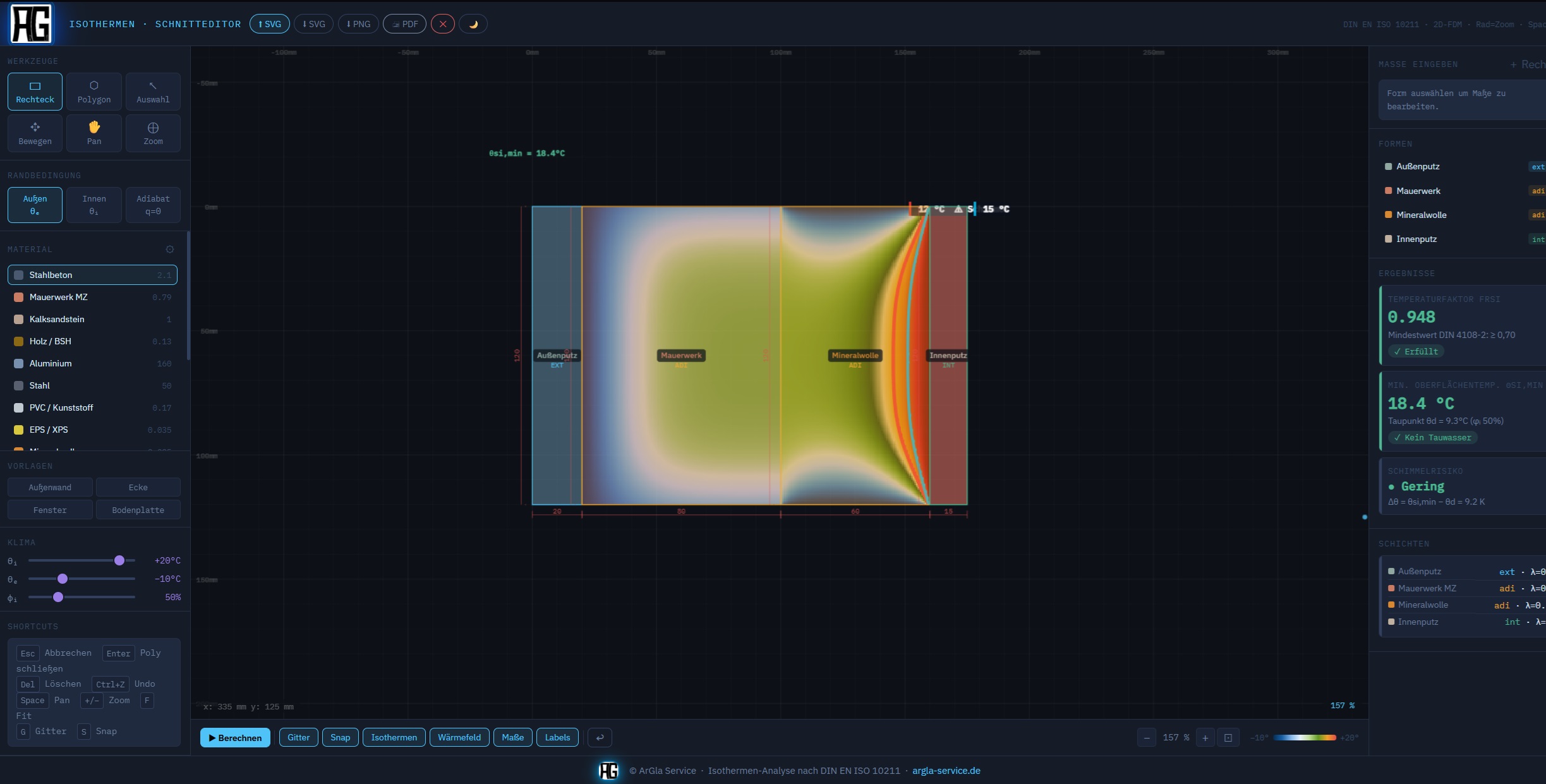Zoom out with minus button
Screen dimensions: 1546x784
click(x=1146, y=738)
